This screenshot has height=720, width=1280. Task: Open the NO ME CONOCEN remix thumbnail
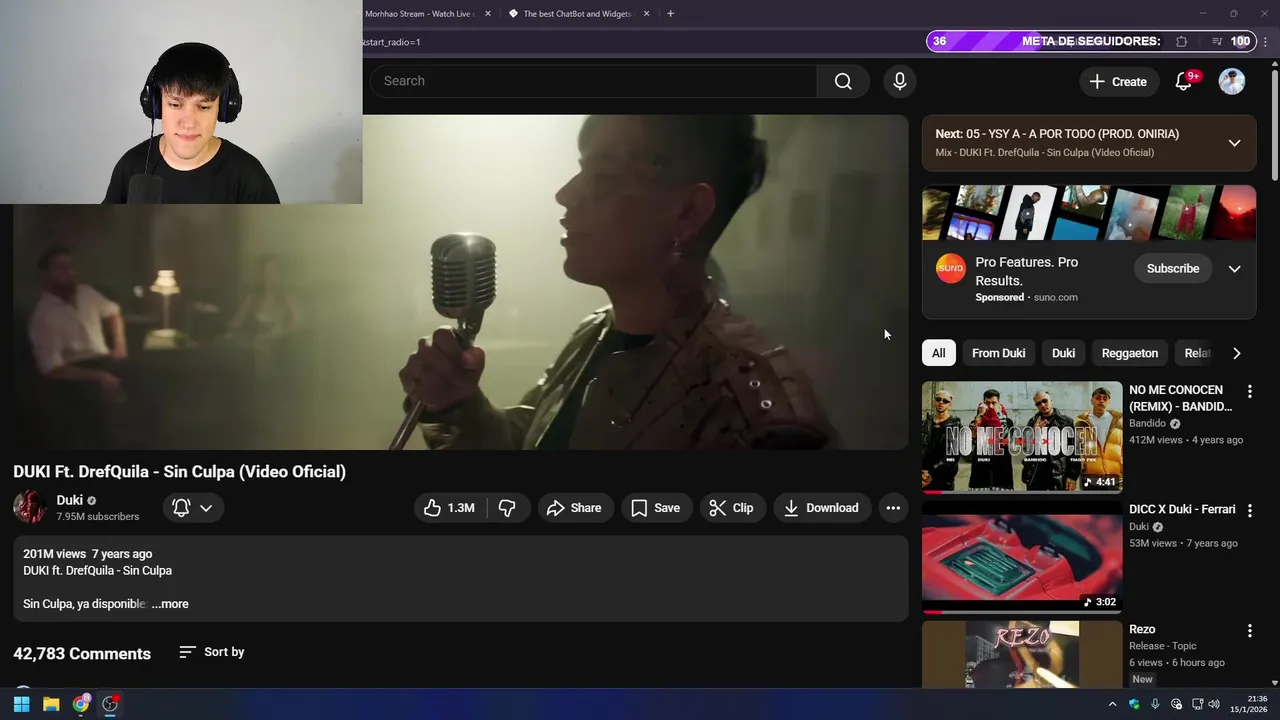(x=1022, y=437)
